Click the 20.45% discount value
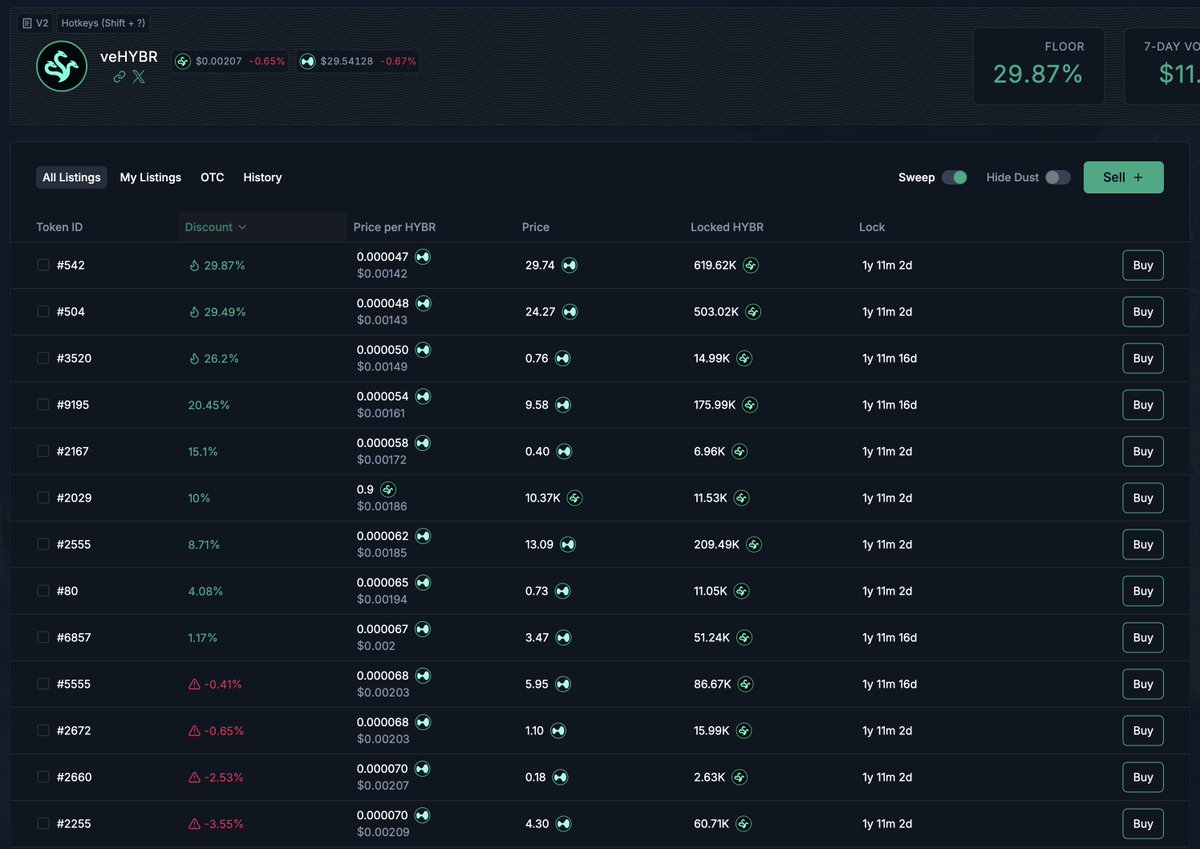1200x849 pixels. pyautogui.click(x=209, y=405)
